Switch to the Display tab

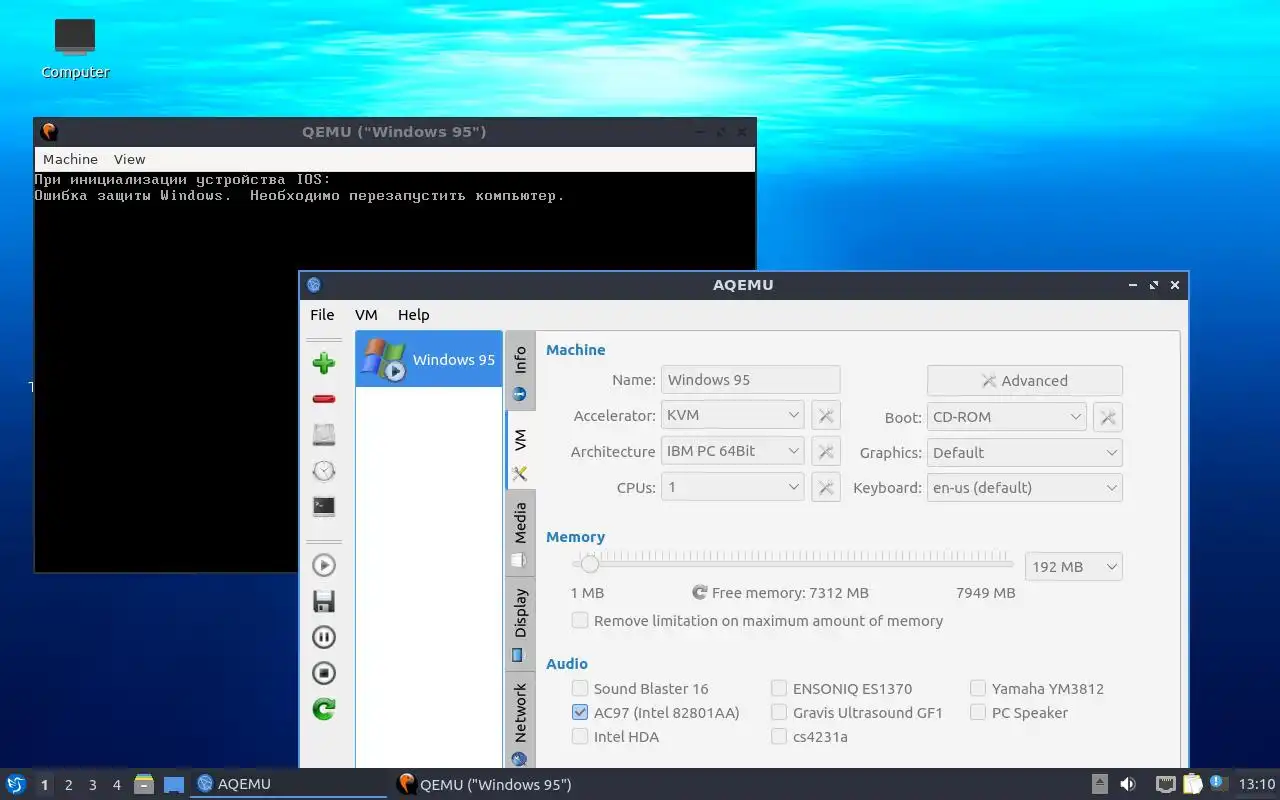(520, 622)
